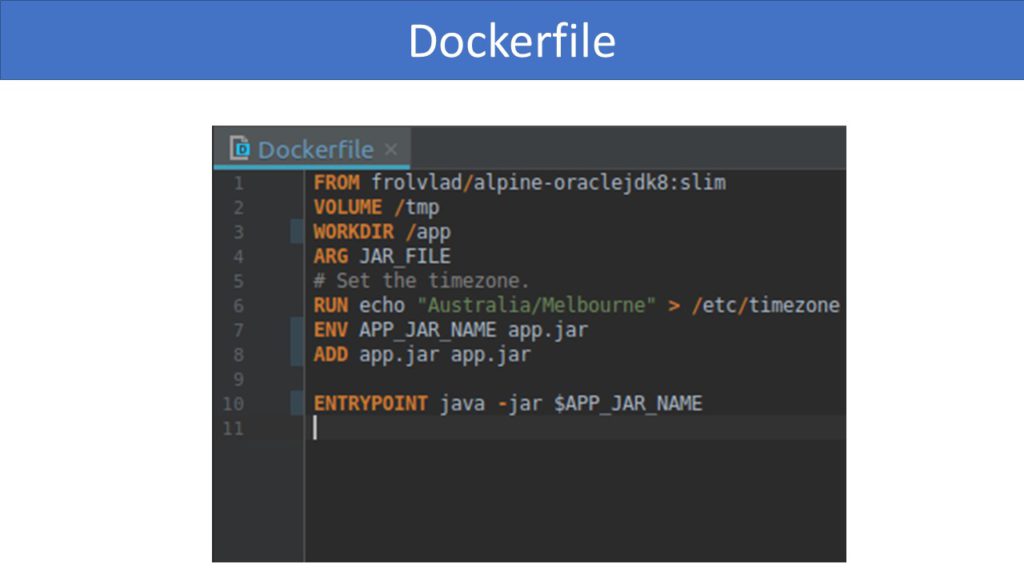This screenshot has width=1024, height=576.
Task: Click the WORKDIR keyword
Action: pos(353,232)
